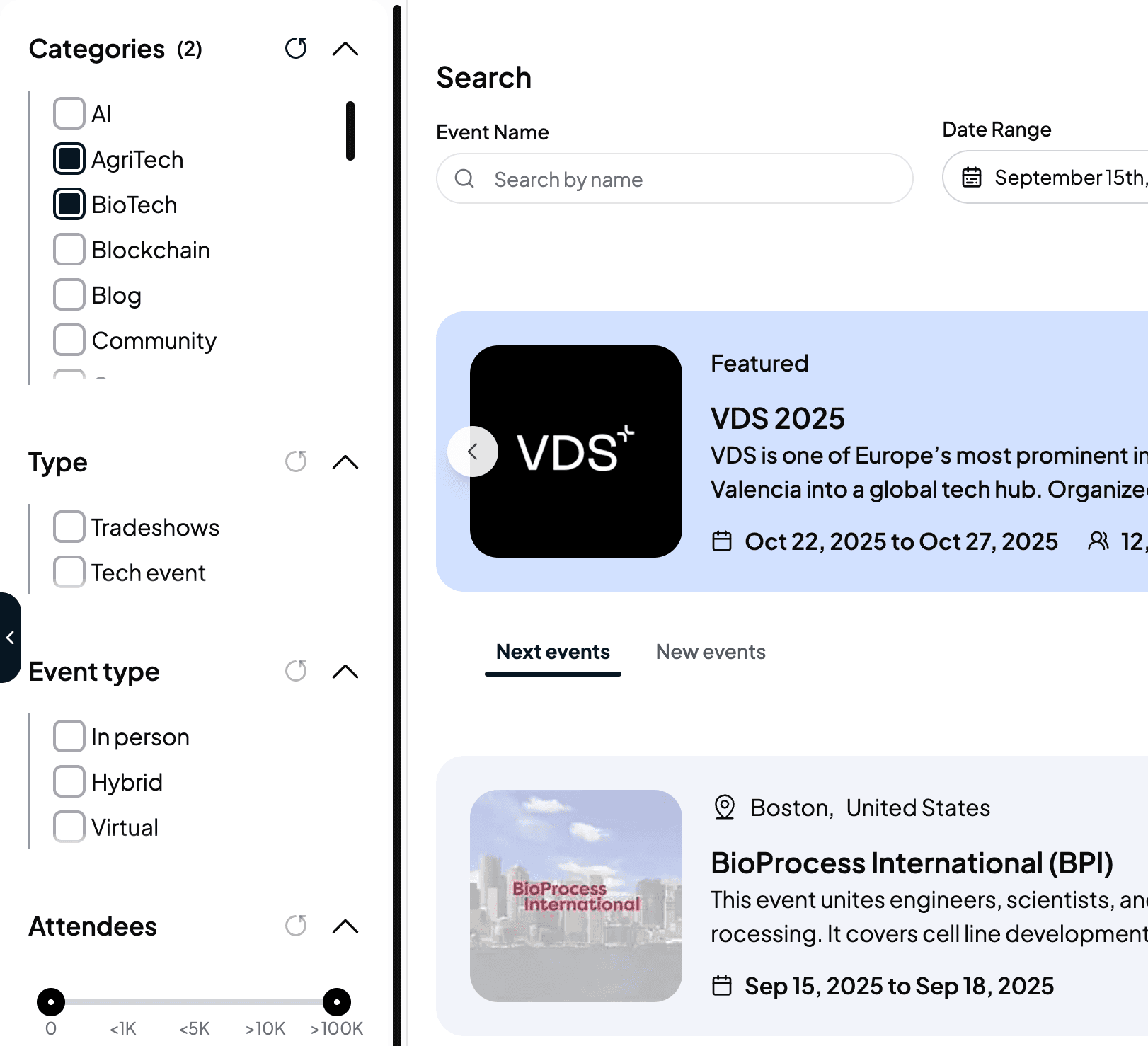Reset the Type filter
Screen dimensions: 1148x1046
click(x=296, y=462)
